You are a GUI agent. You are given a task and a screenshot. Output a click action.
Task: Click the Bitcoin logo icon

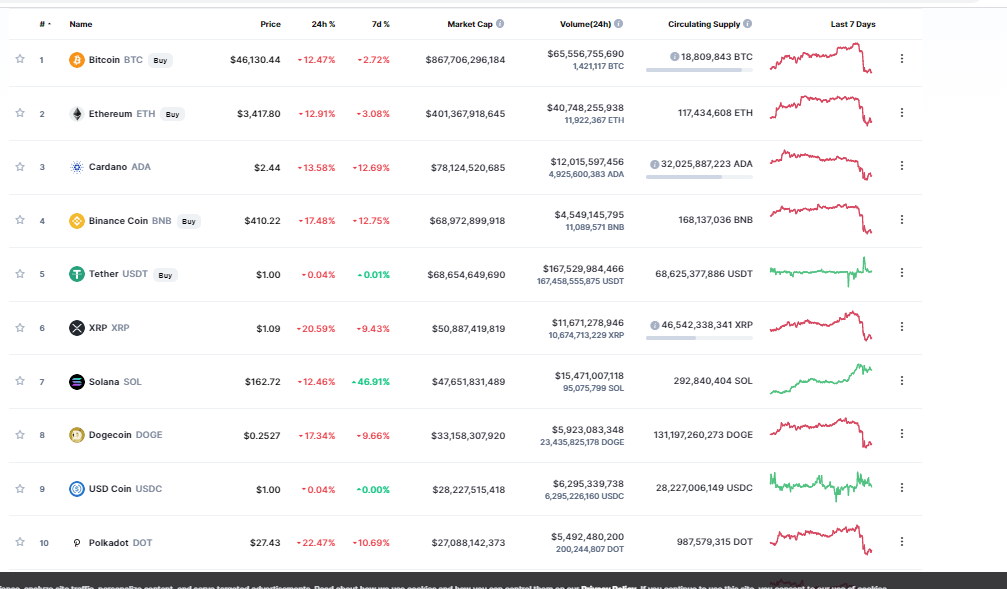[x=76, y=60]
